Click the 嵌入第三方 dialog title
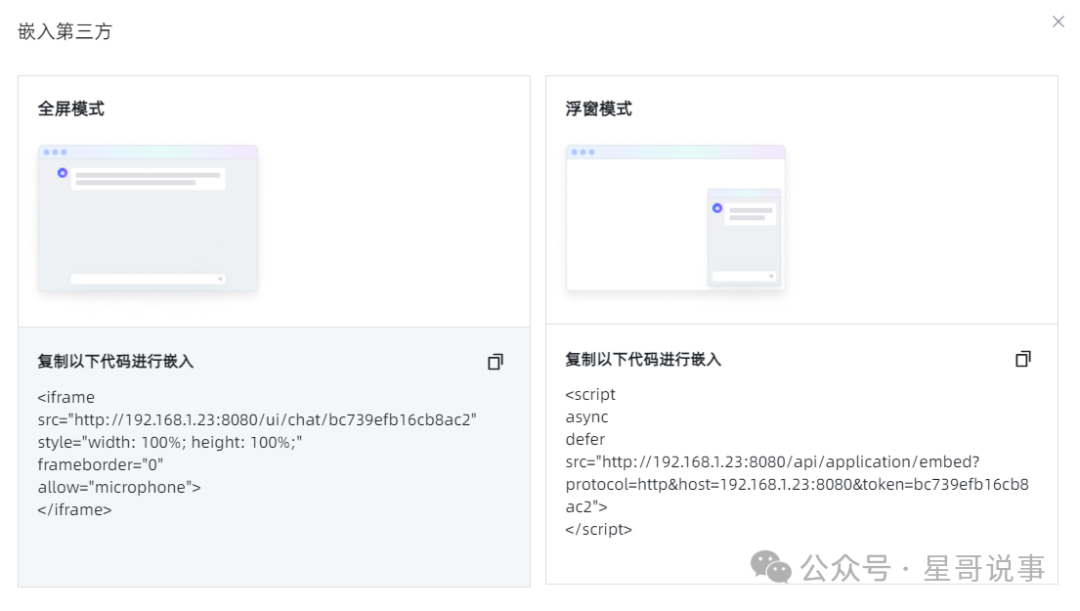1080x611 pixels. coord(65,31)
